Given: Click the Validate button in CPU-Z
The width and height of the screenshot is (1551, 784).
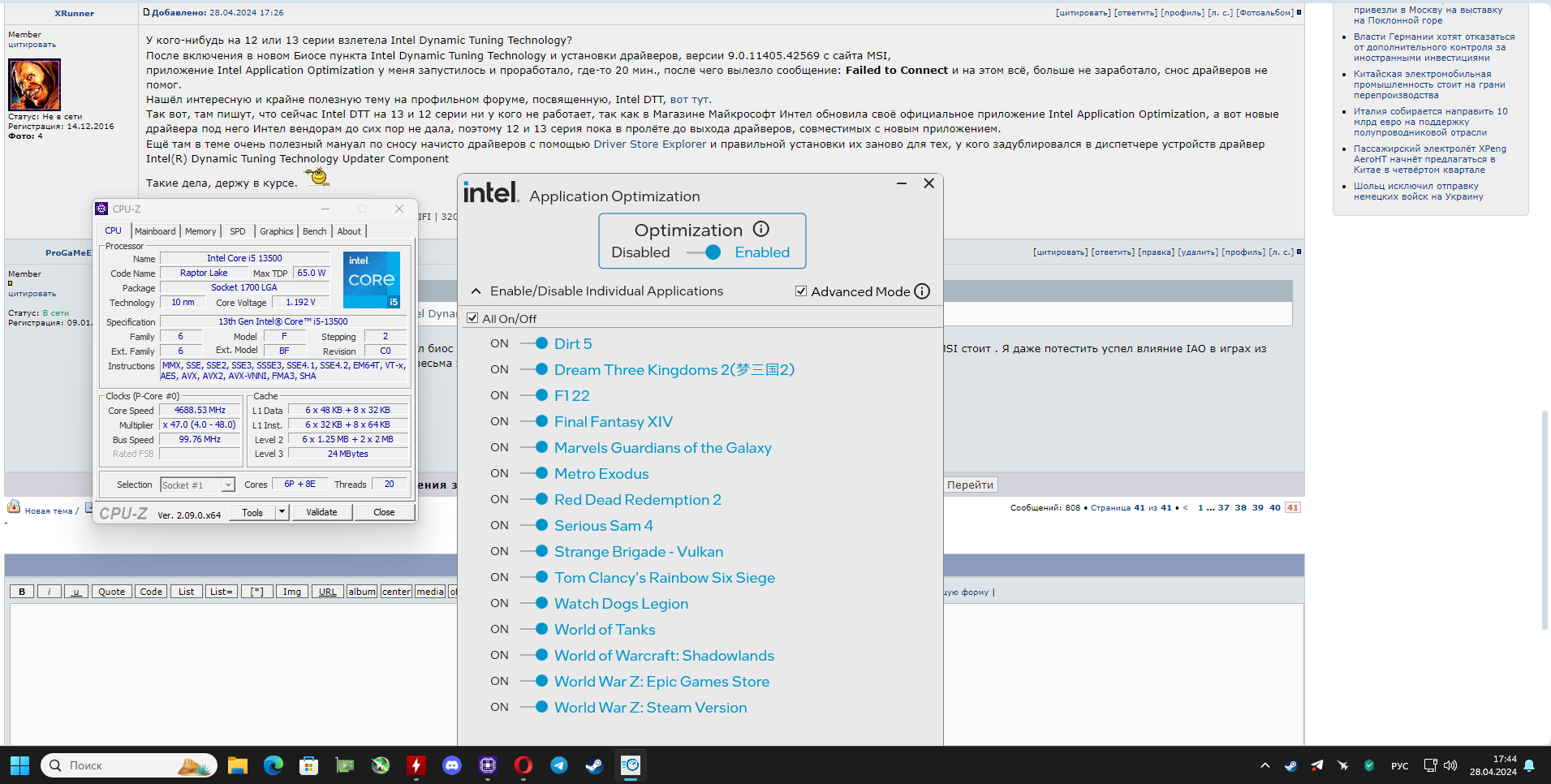Looking at the screenshot, I should [x=321, y=512].
